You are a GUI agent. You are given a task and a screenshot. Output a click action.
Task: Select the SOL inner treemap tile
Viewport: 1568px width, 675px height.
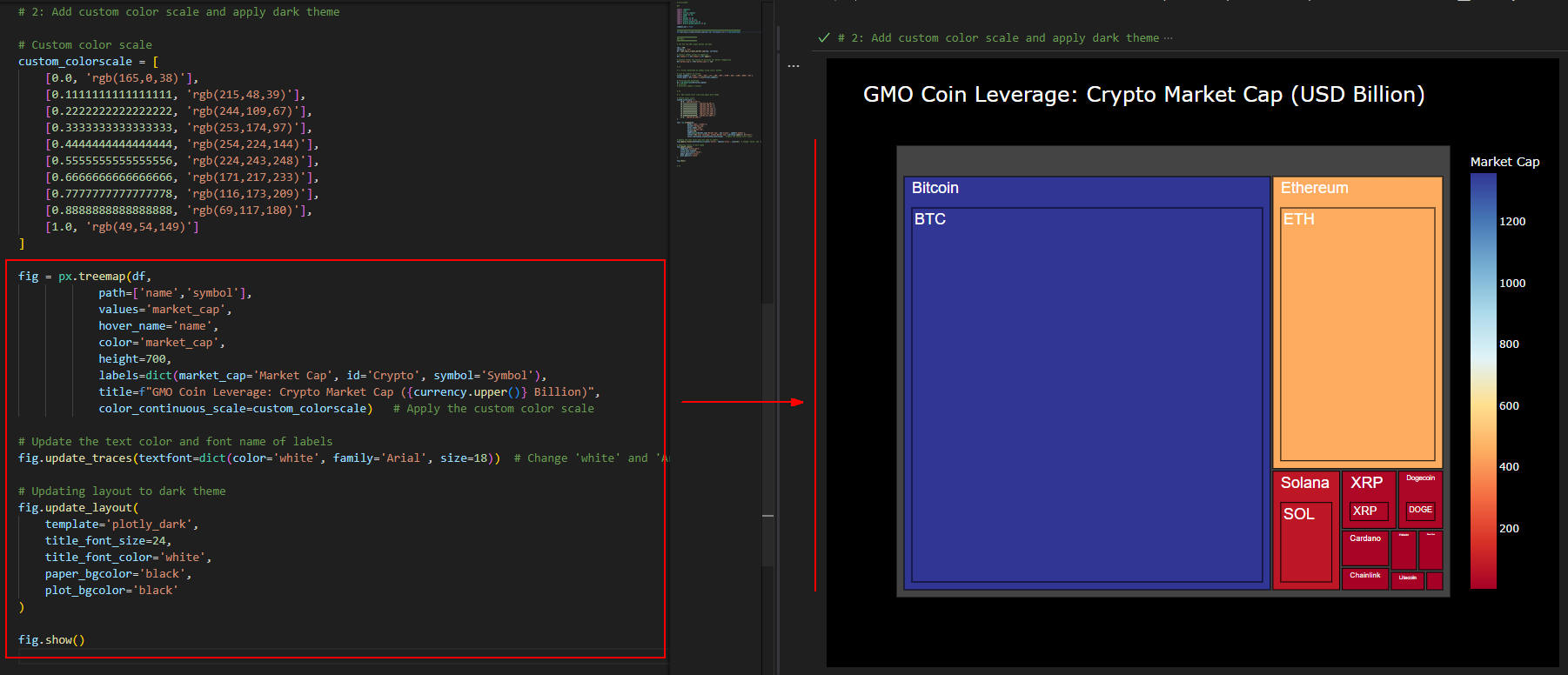[1306, 542]
